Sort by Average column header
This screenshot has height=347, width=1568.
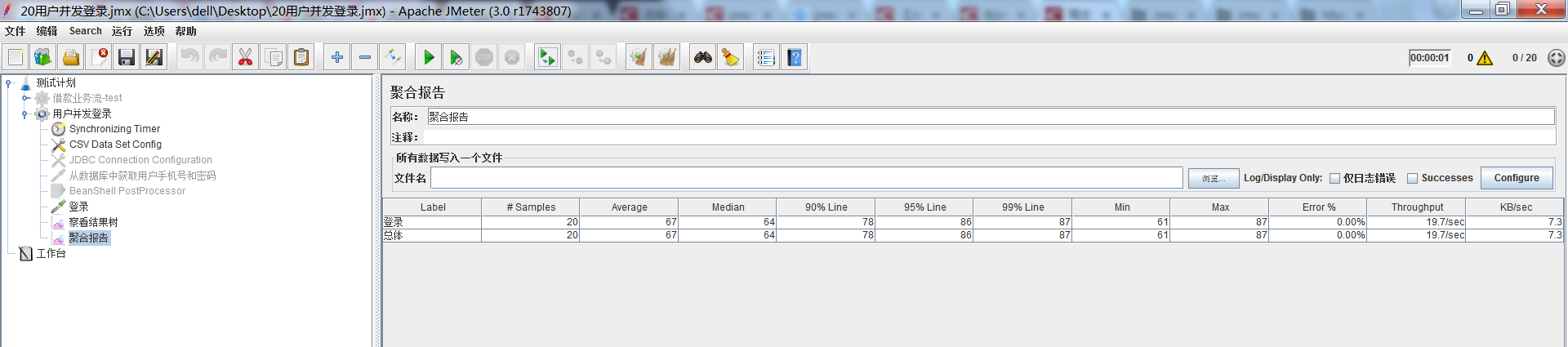tap(629, 207)
